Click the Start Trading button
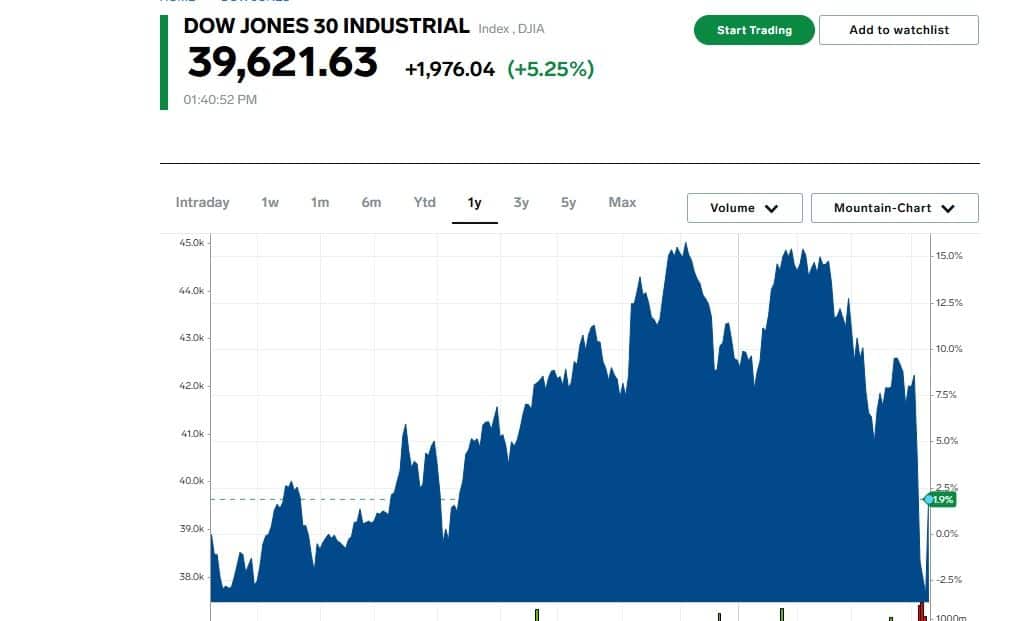Viewport: 1034px width, 621px height. [x=754, y=30]
